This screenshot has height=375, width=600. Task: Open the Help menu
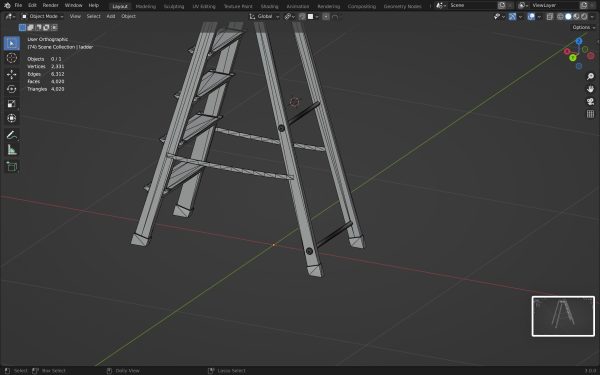(94, 5)
